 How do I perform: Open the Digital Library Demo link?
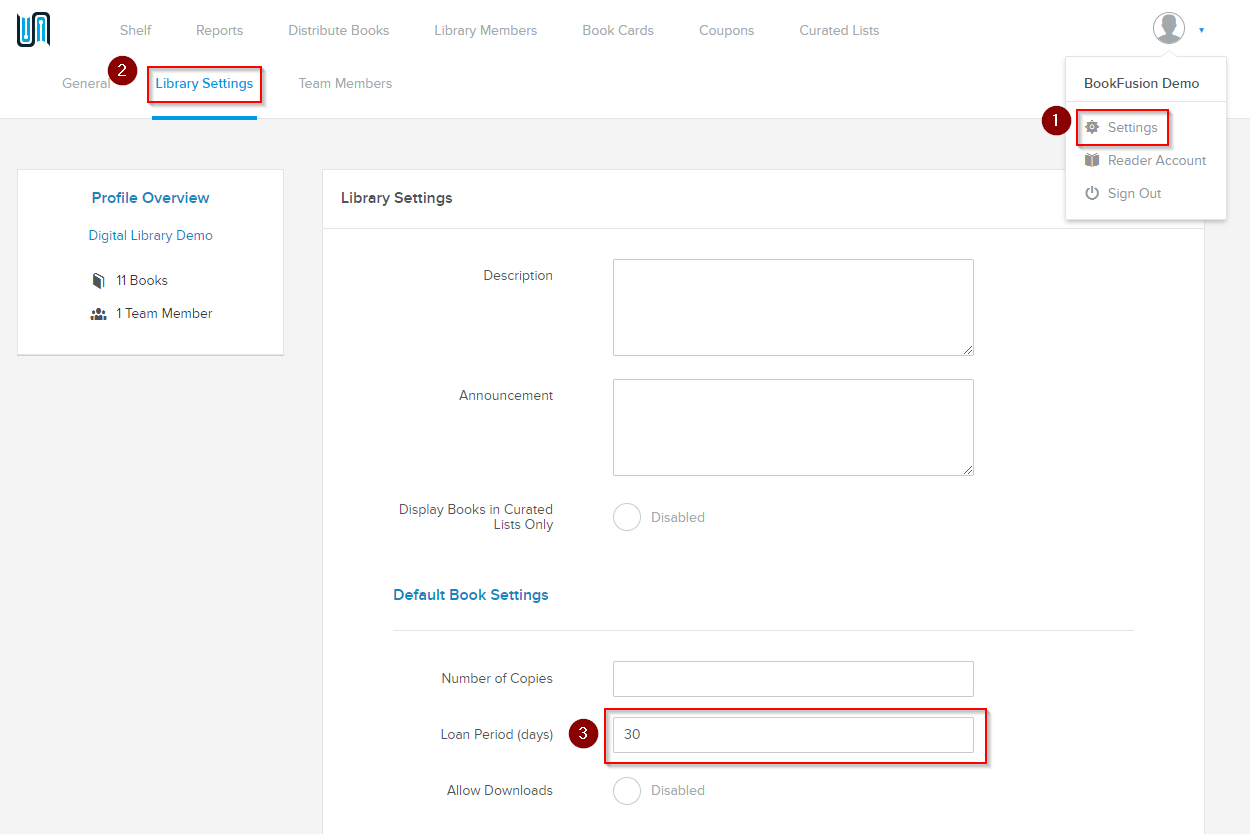(151, 235)
